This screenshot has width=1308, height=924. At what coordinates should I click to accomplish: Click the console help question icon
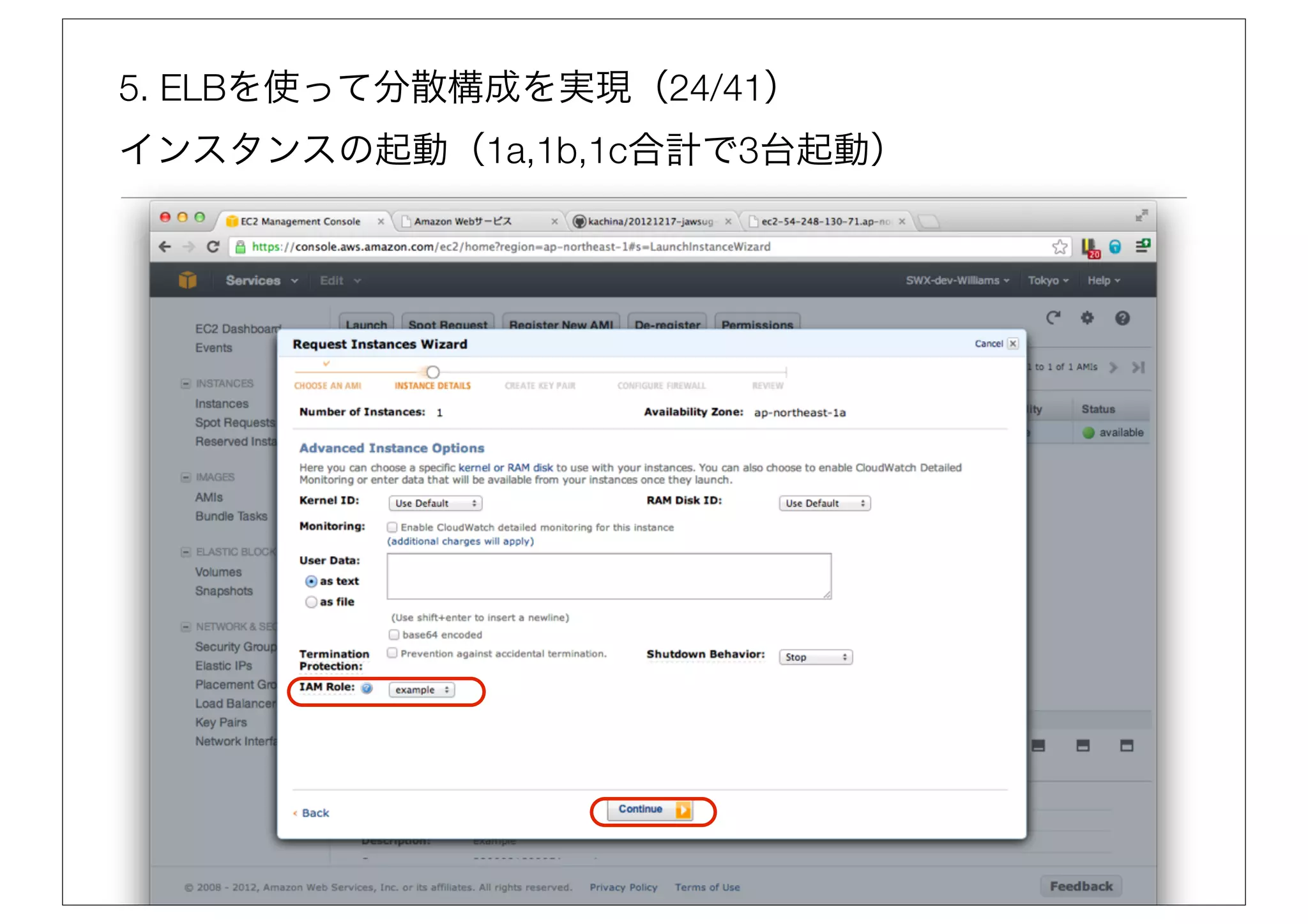pos(1122,318)
